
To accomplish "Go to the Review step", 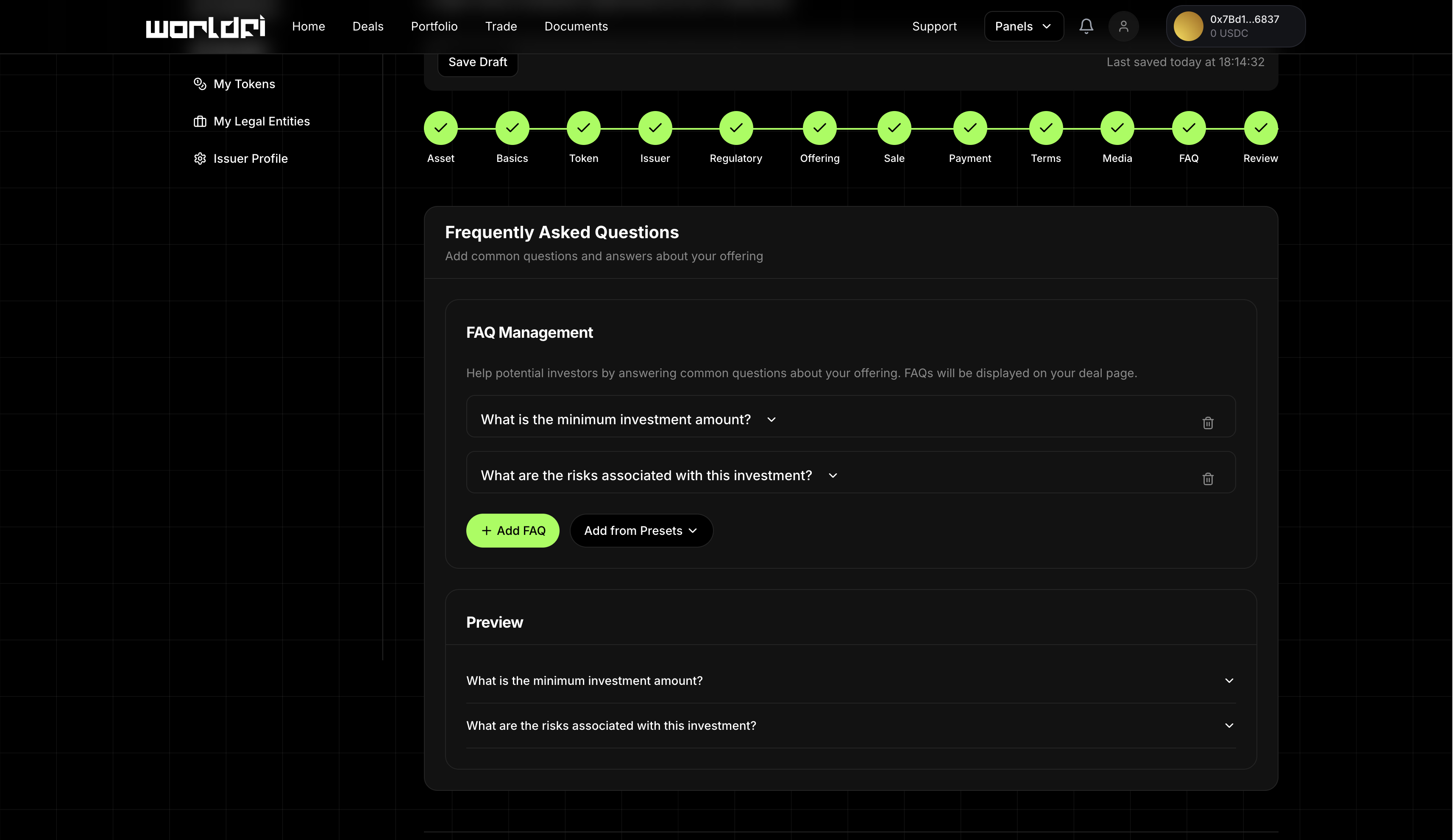I will point(1260,128).
